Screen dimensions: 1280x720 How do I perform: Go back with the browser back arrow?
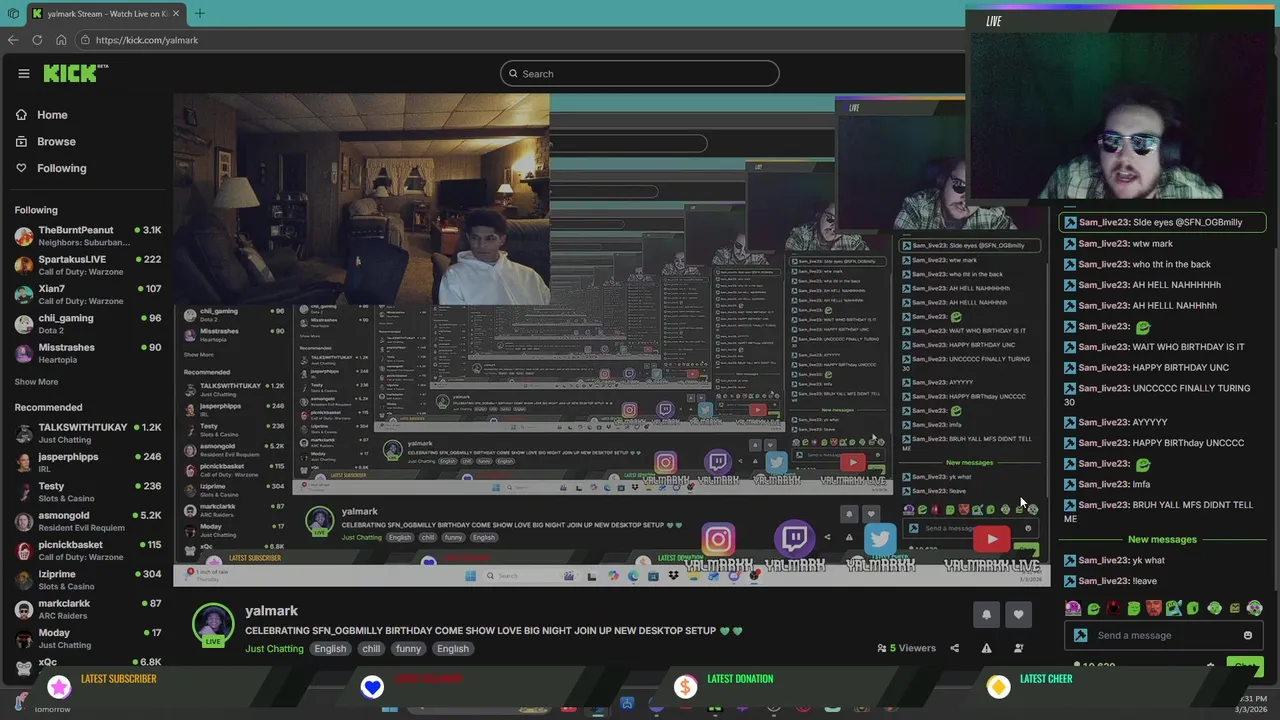click(x=13, y=40)
